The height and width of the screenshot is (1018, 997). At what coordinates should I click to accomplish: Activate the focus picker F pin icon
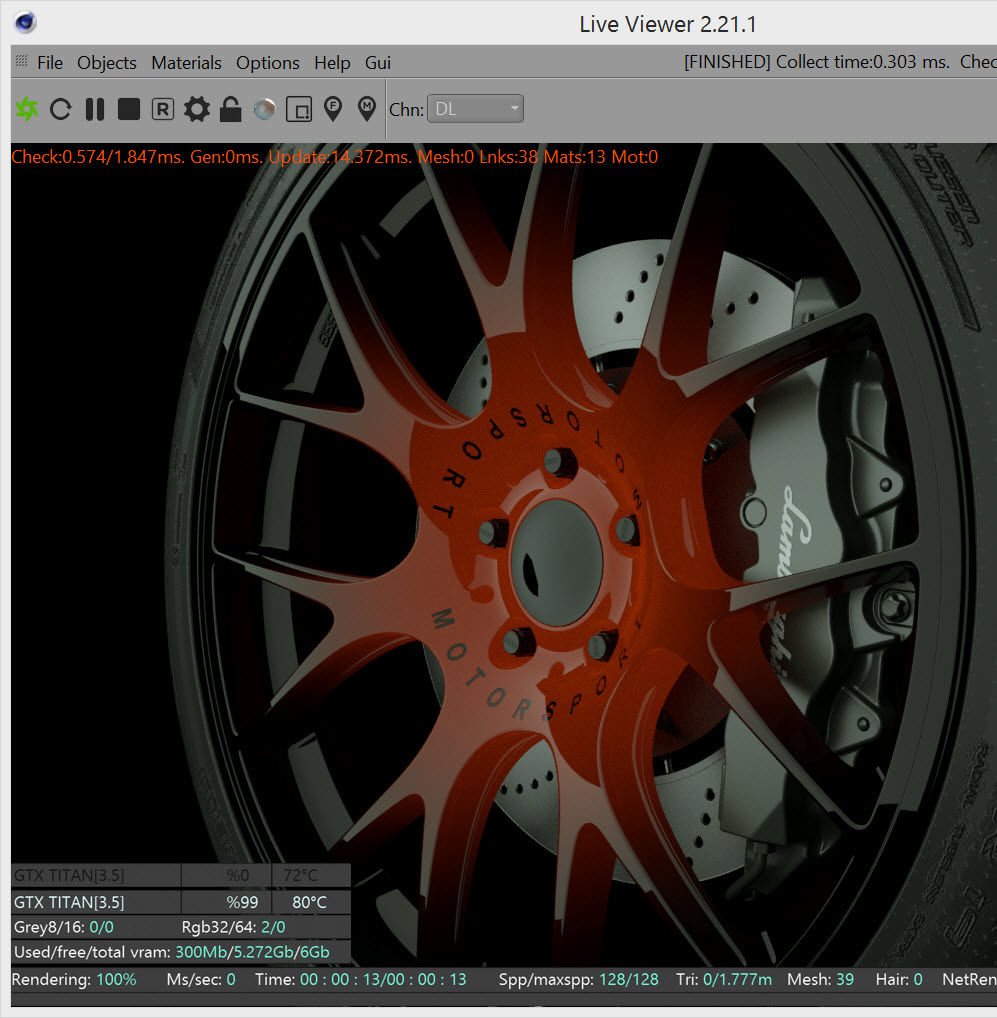tap(333, 109)
